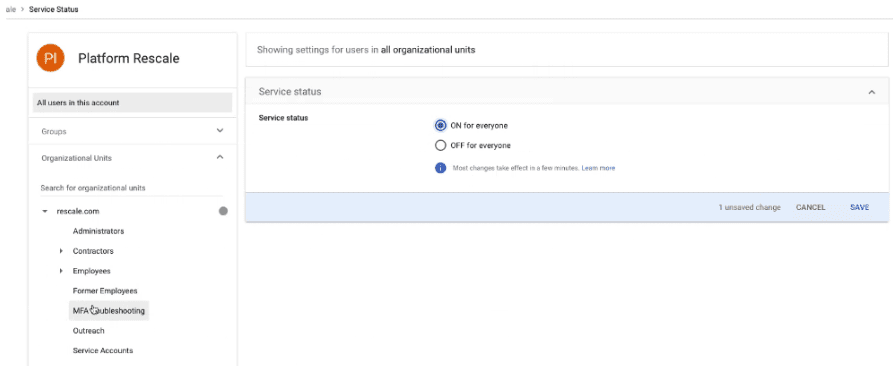Click the all organizational units text
This screenshot has width=893, height=366.
tap(428, 50)
